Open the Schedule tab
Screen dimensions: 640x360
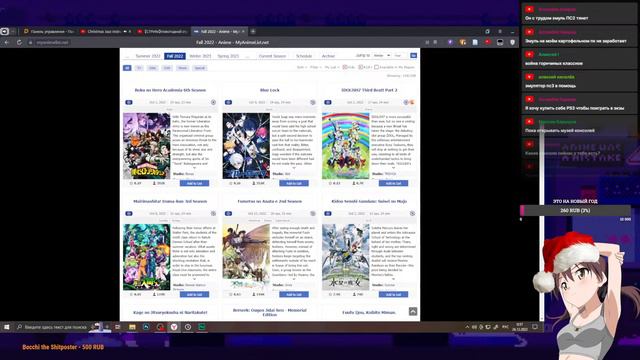tap(304, 56)
